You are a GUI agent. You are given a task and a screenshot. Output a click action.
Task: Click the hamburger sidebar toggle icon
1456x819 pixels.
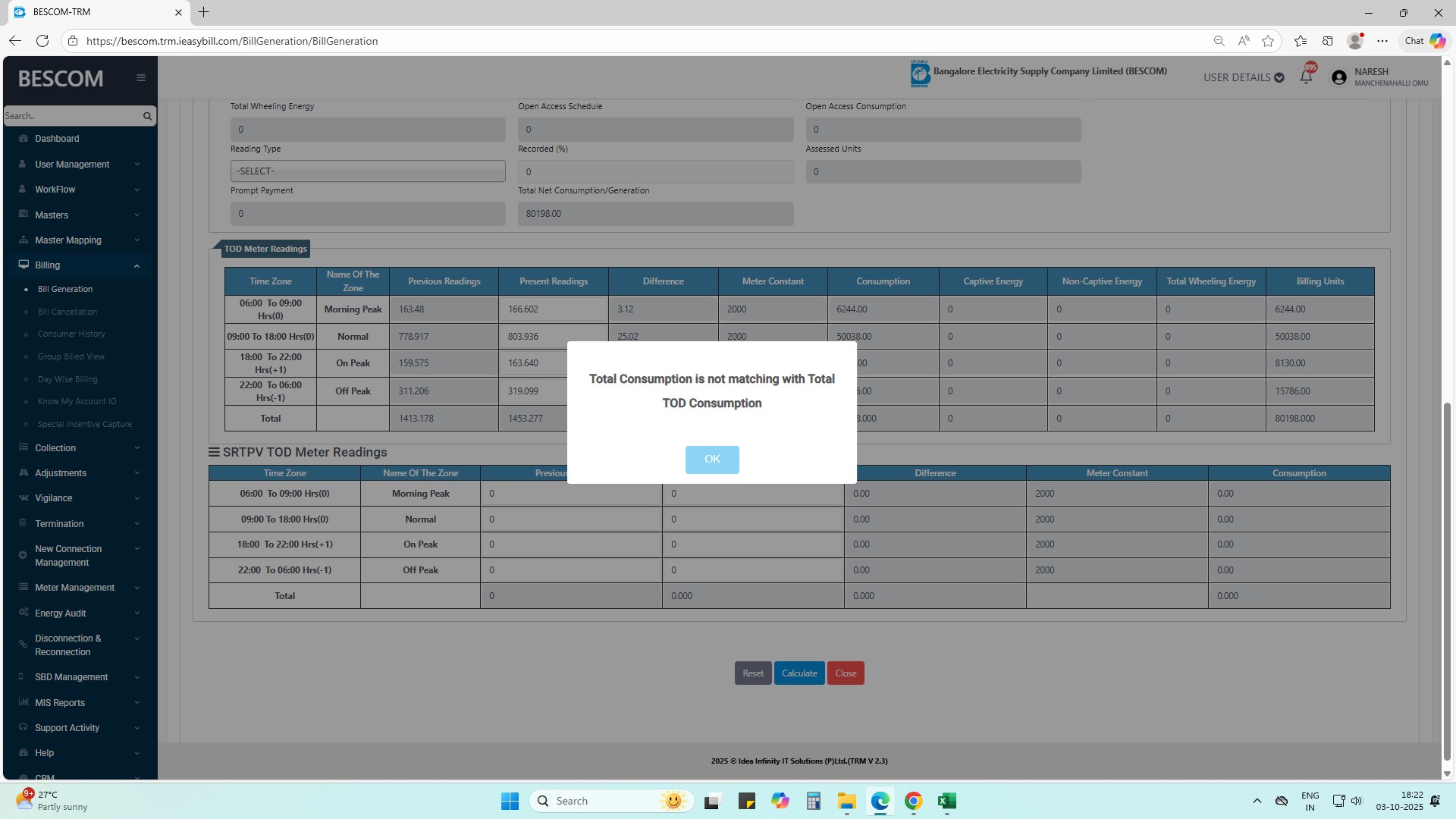141,77
